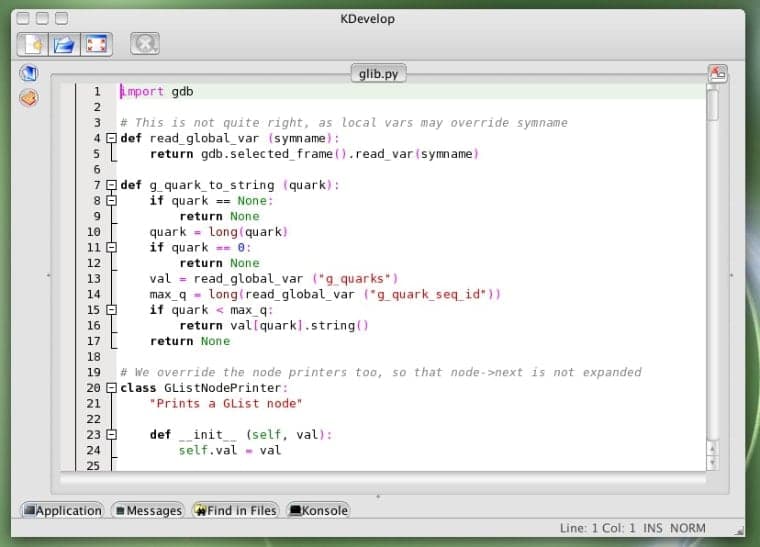
Task: Click the Open File folder icon
Action: tap(64, 44)
